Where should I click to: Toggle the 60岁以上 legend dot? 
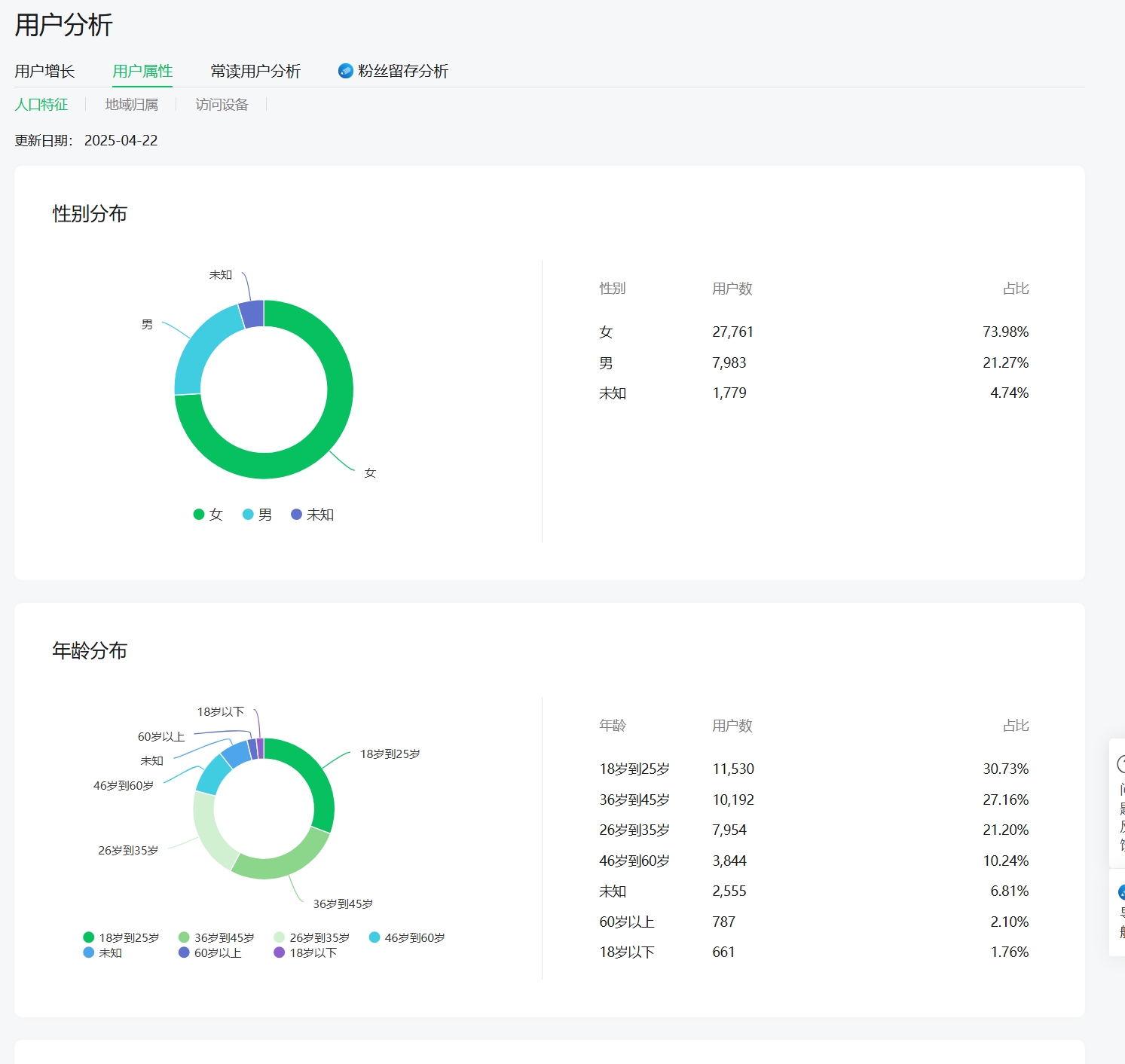click(x=184, y=952)
